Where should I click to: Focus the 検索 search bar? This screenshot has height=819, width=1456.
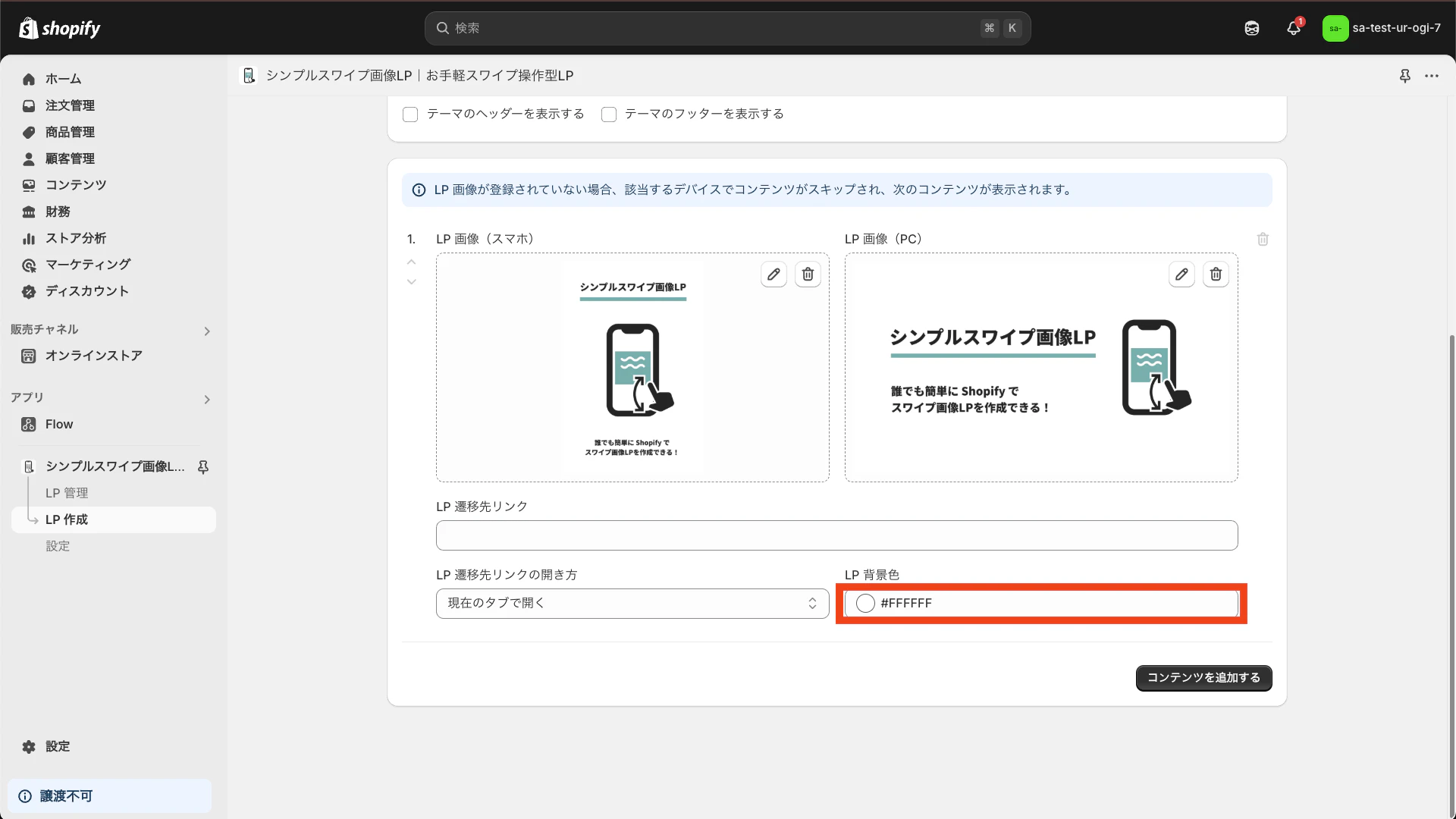click(727, 28)
